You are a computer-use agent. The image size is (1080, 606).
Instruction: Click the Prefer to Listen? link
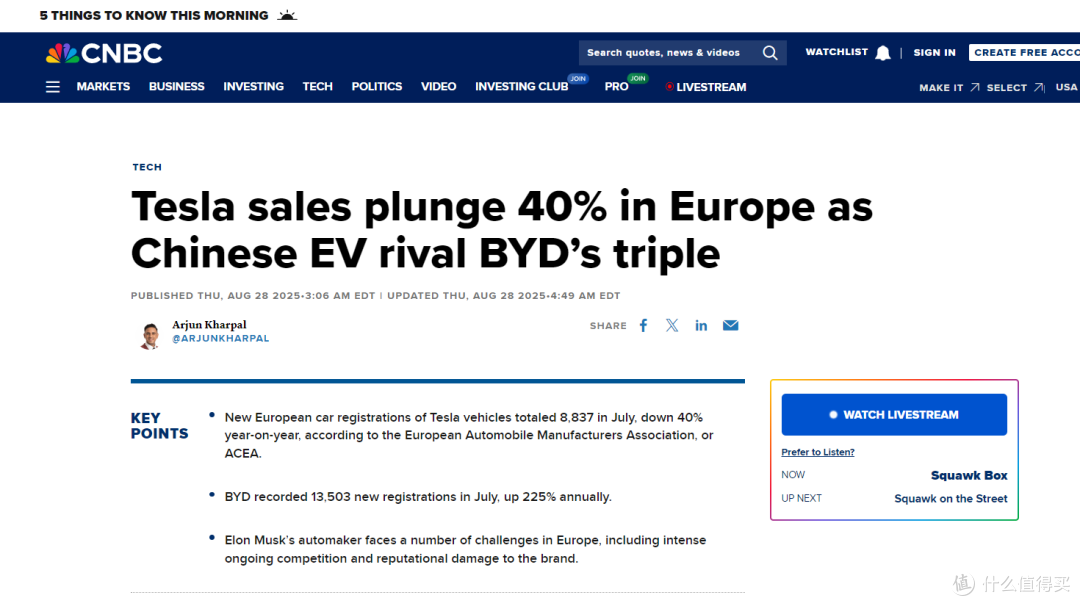point(818,452)
